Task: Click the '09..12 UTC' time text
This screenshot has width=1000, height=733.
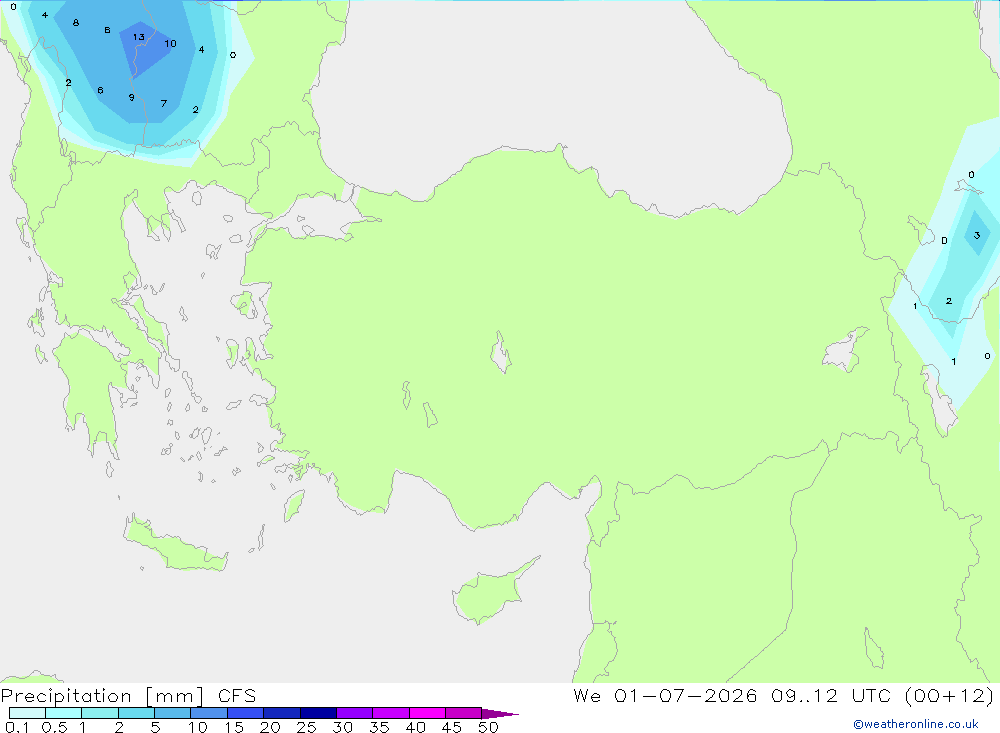Action: 831,695
